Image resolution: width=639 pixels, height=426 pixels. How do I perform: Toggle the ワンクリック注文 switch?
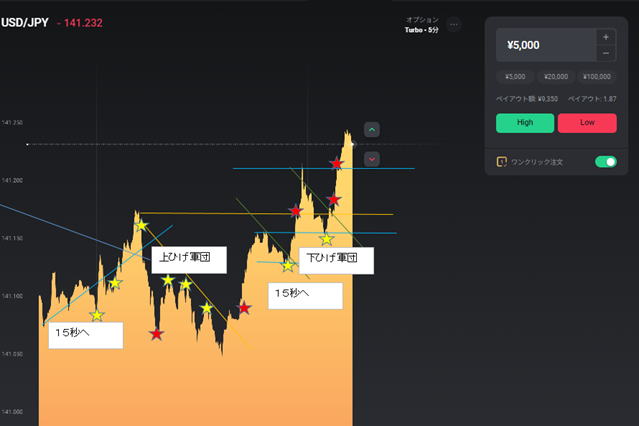605,161
